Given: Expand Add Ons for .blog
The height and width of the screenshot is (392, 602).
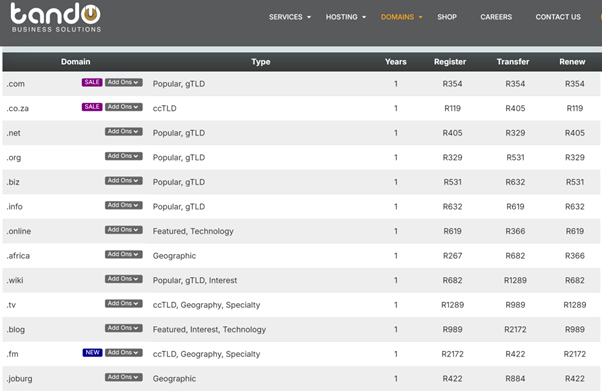Looking at the screenshot, I should click(124, 328).
